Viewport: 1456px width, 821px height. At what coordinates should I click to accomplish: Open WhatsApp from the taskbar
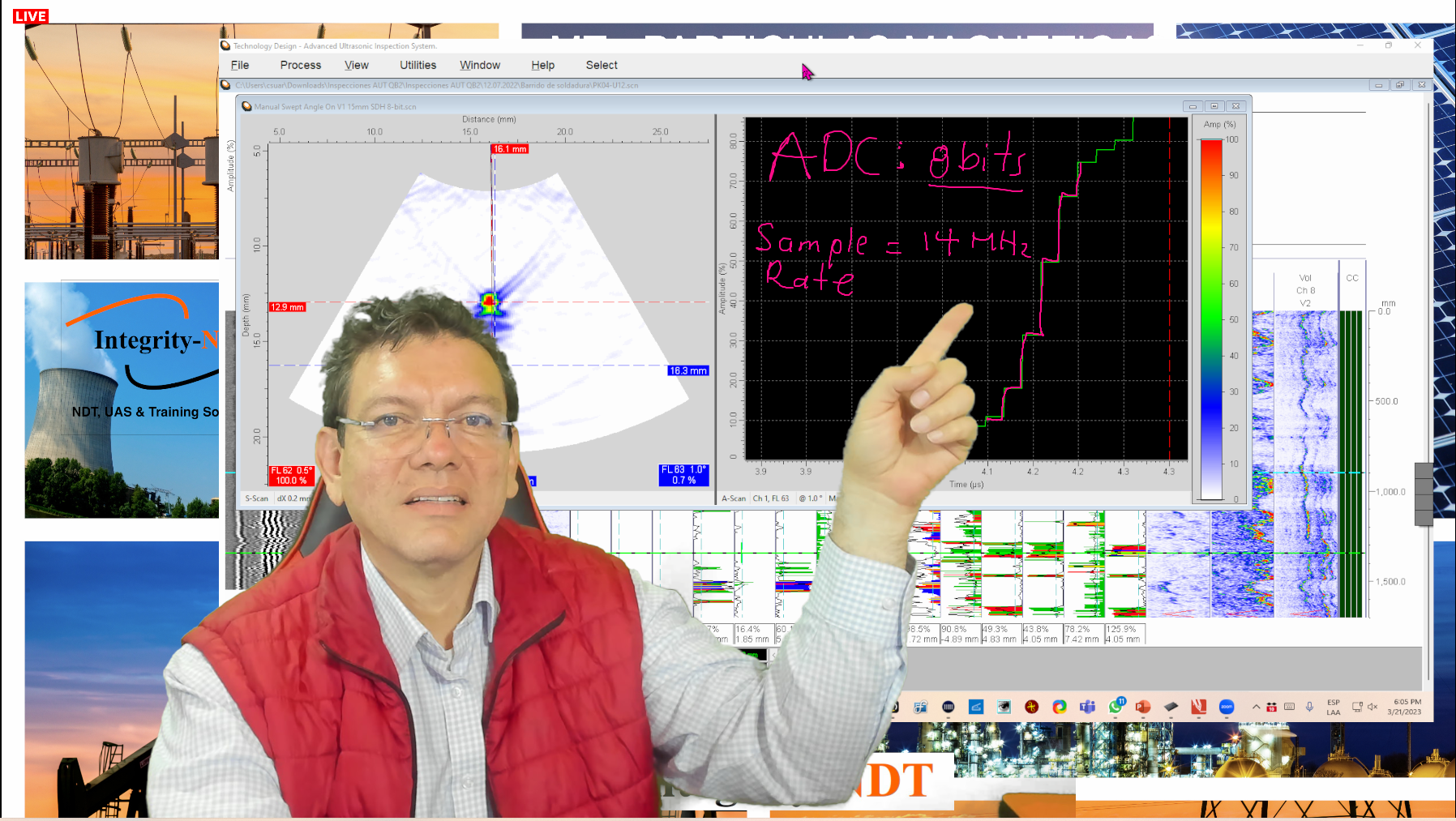point(1116,707)
